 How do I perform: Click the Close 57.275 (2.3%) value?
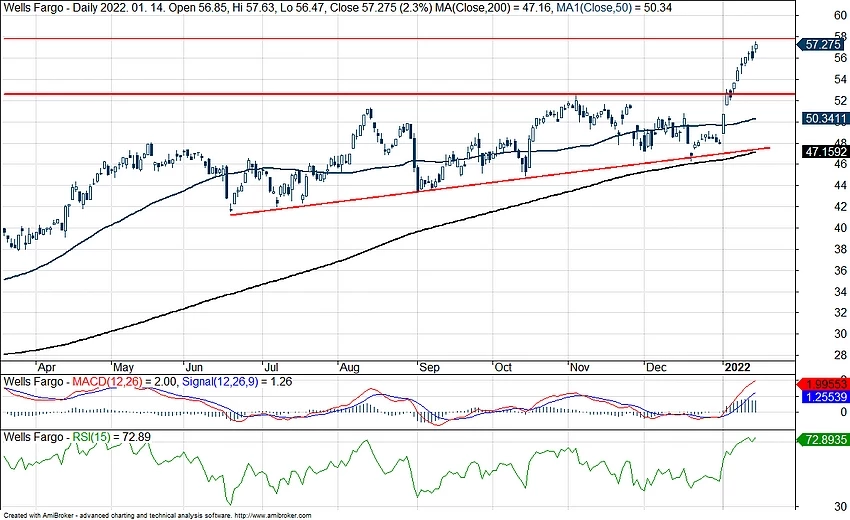click(x=382, y=8)
